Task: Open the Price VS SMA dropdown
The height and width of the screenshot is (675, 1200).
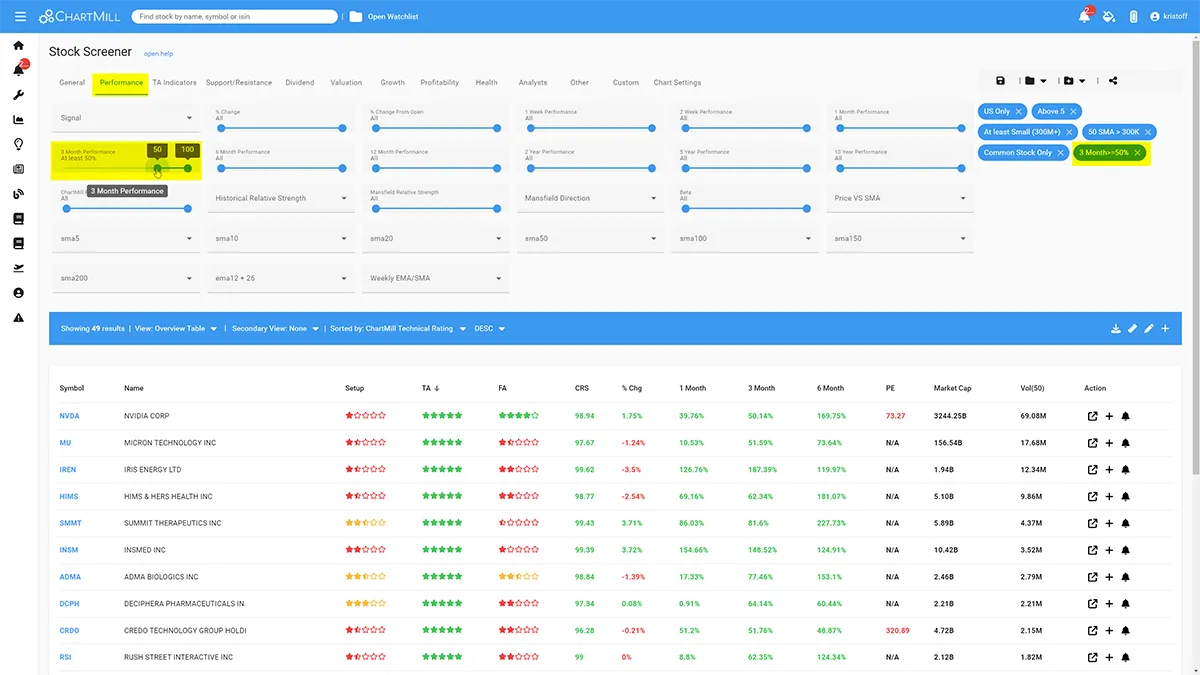Action: click(x=900, y=198)
